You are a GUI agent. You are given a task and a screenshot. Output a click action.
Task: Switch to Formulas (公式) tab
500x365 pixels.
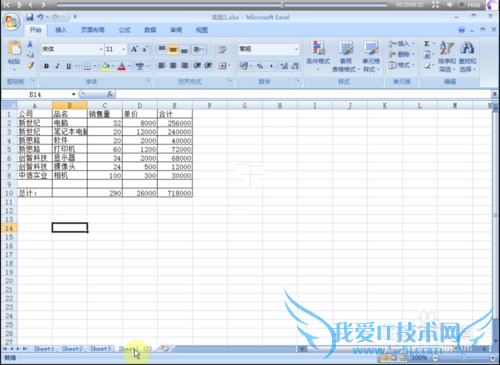coord(124,30)
